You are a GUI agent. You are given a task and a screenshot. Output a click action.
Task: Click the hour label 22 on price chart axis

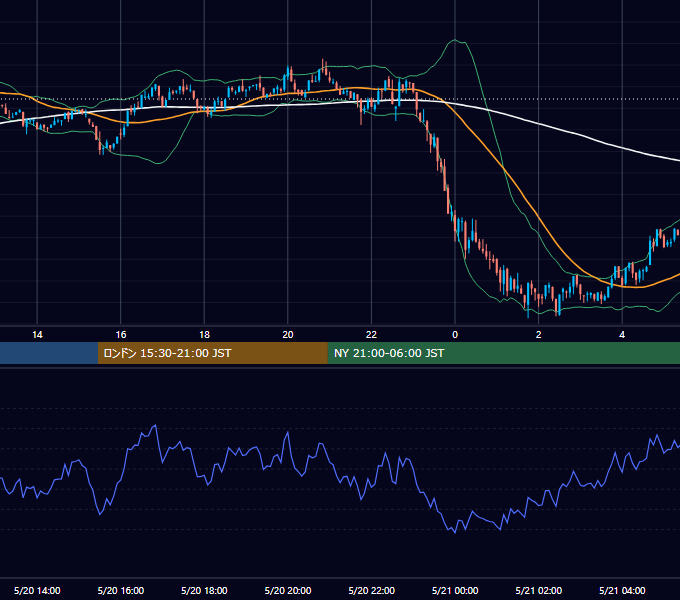click(x=372, y=335)
